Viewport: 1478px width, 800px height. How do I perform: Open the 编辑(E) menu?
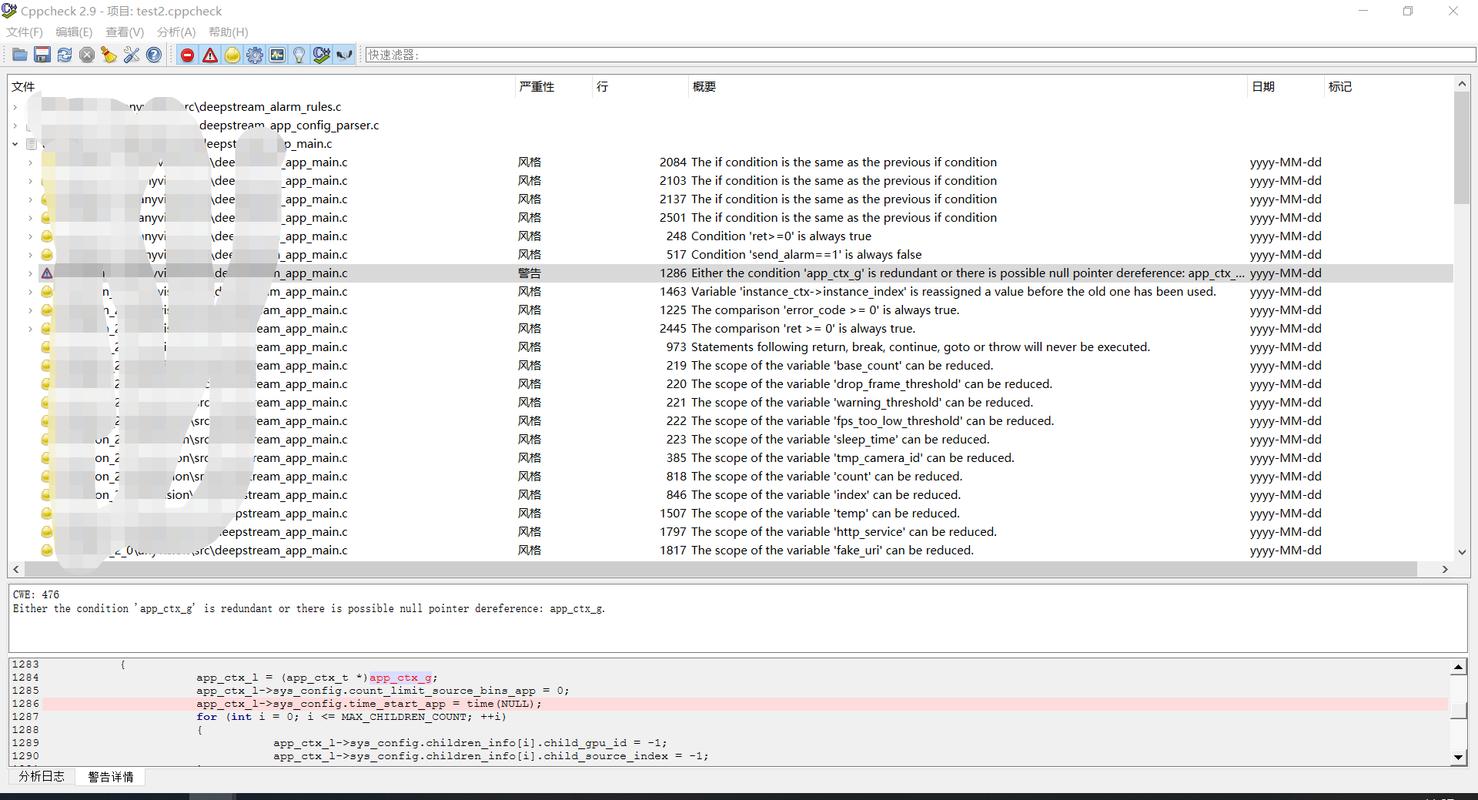pos(74,32)
